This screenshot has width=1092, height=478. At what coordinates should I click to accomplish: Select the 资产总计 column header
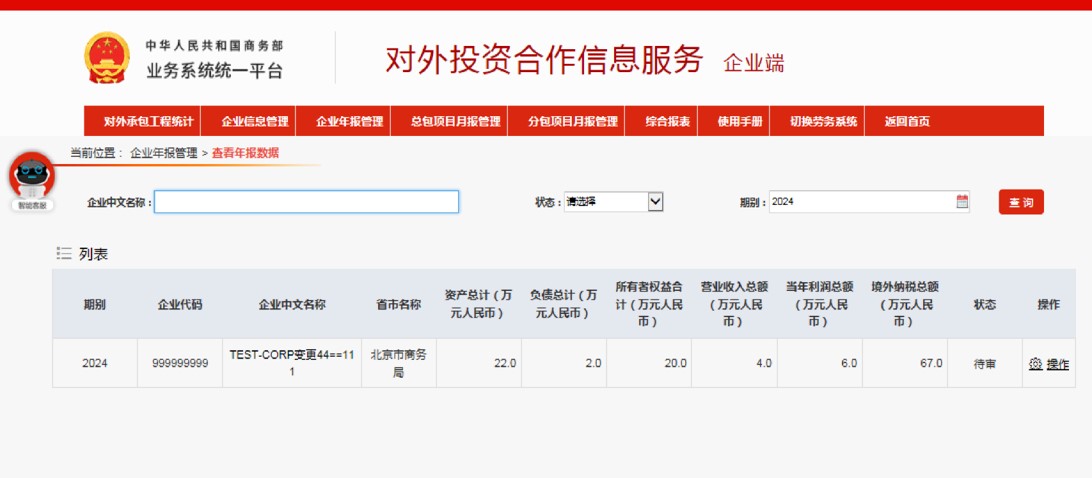tap(478, 304)
